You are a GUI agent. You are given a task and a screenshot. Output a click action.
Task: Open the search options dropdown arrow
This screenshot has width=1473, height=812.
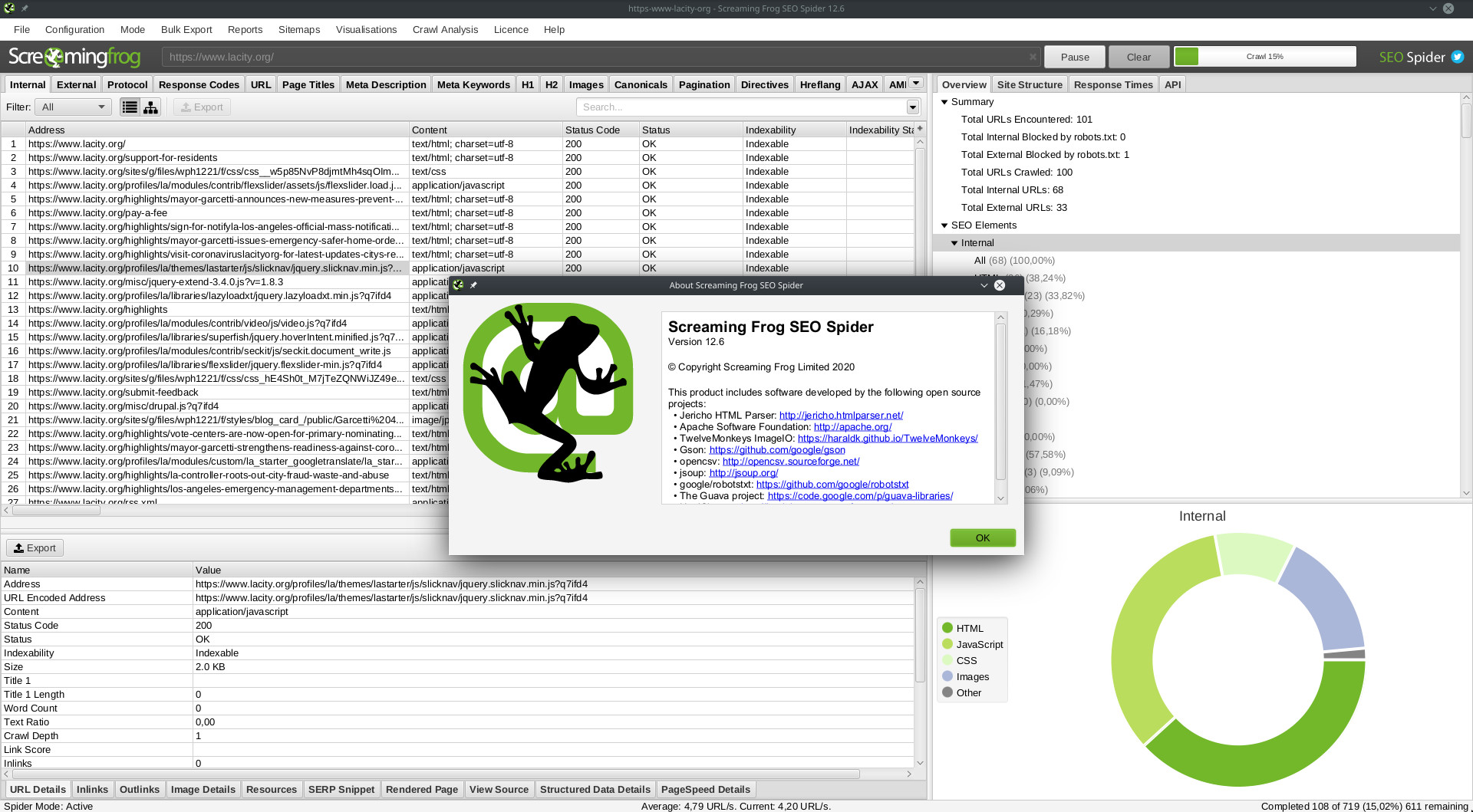[x=913, y=107]
